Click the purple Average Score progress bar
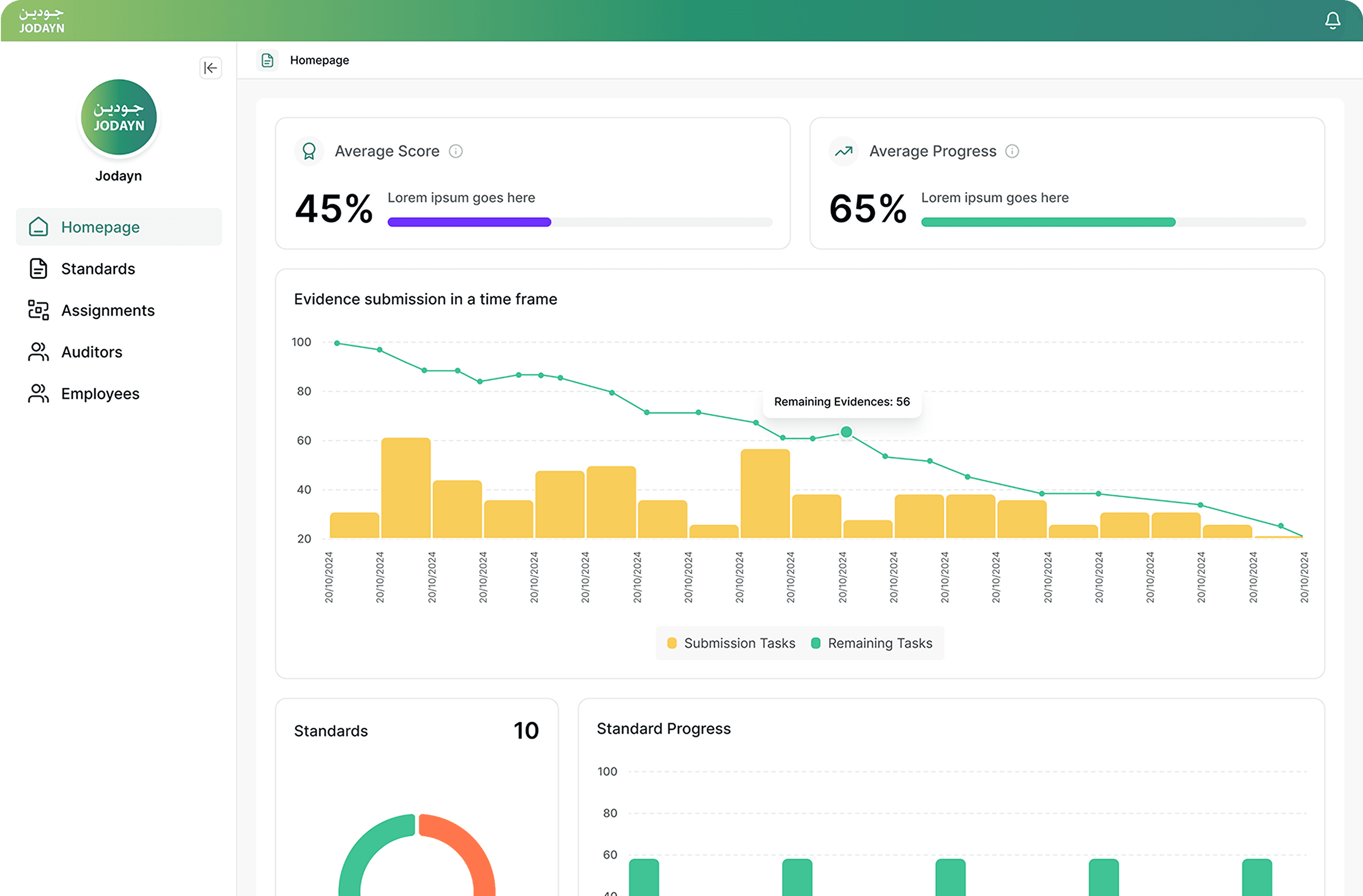Screen dimensions: 1363x896 tap(469, 222)
